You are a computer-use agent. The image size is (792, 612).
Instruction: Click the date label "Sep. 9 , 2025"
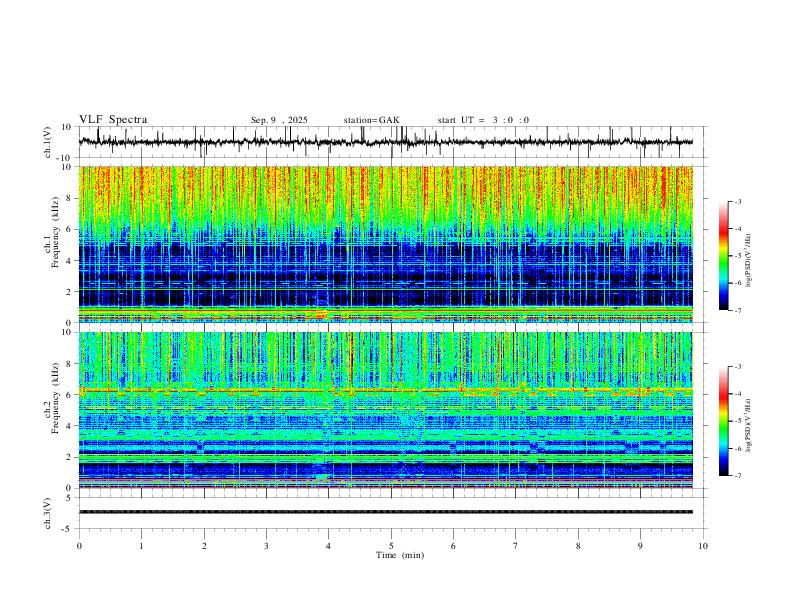click(x=279, y=120)
